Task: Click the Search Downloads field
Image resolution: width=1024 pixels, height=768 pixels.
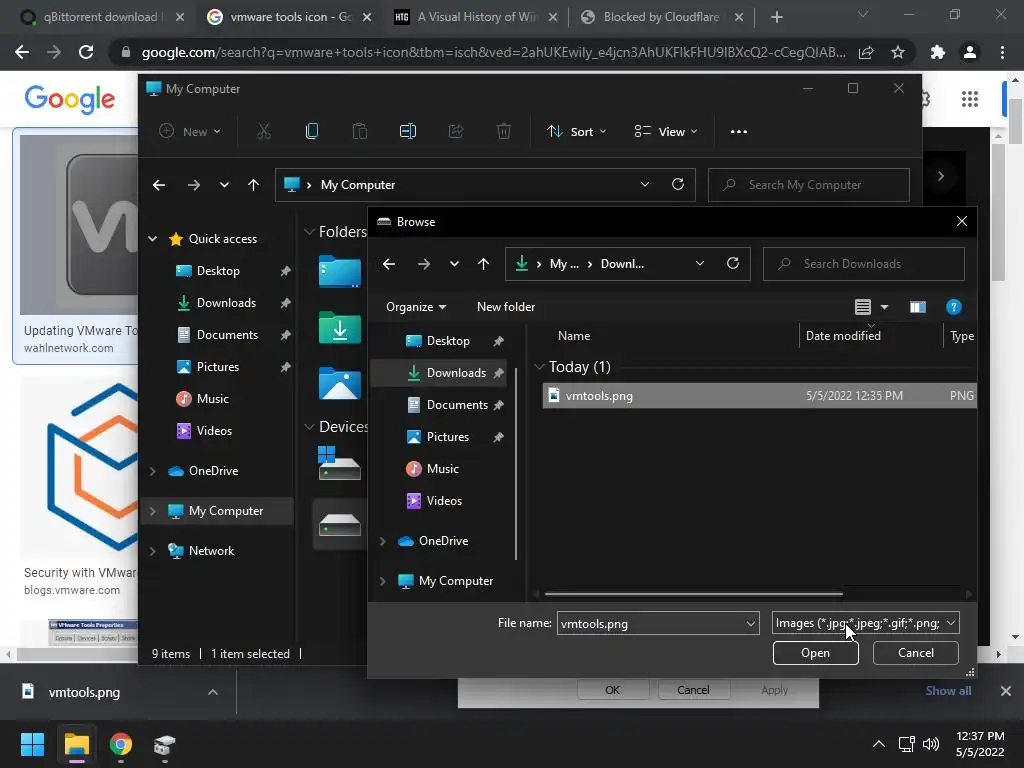Action: point(863,264)
